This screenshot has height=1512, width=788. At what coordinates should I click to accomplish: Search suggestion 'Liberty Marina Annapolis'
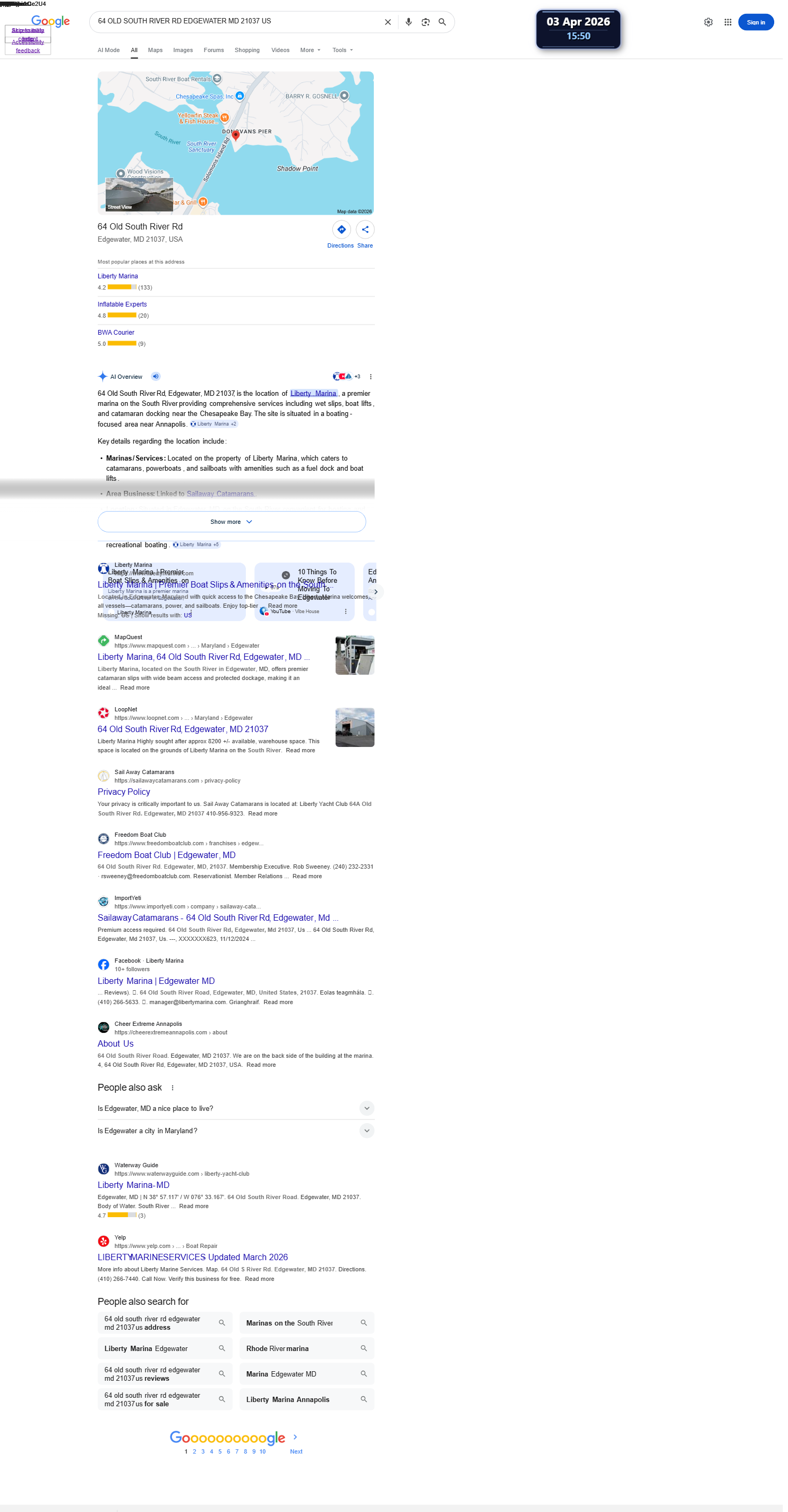[307, 1400]
